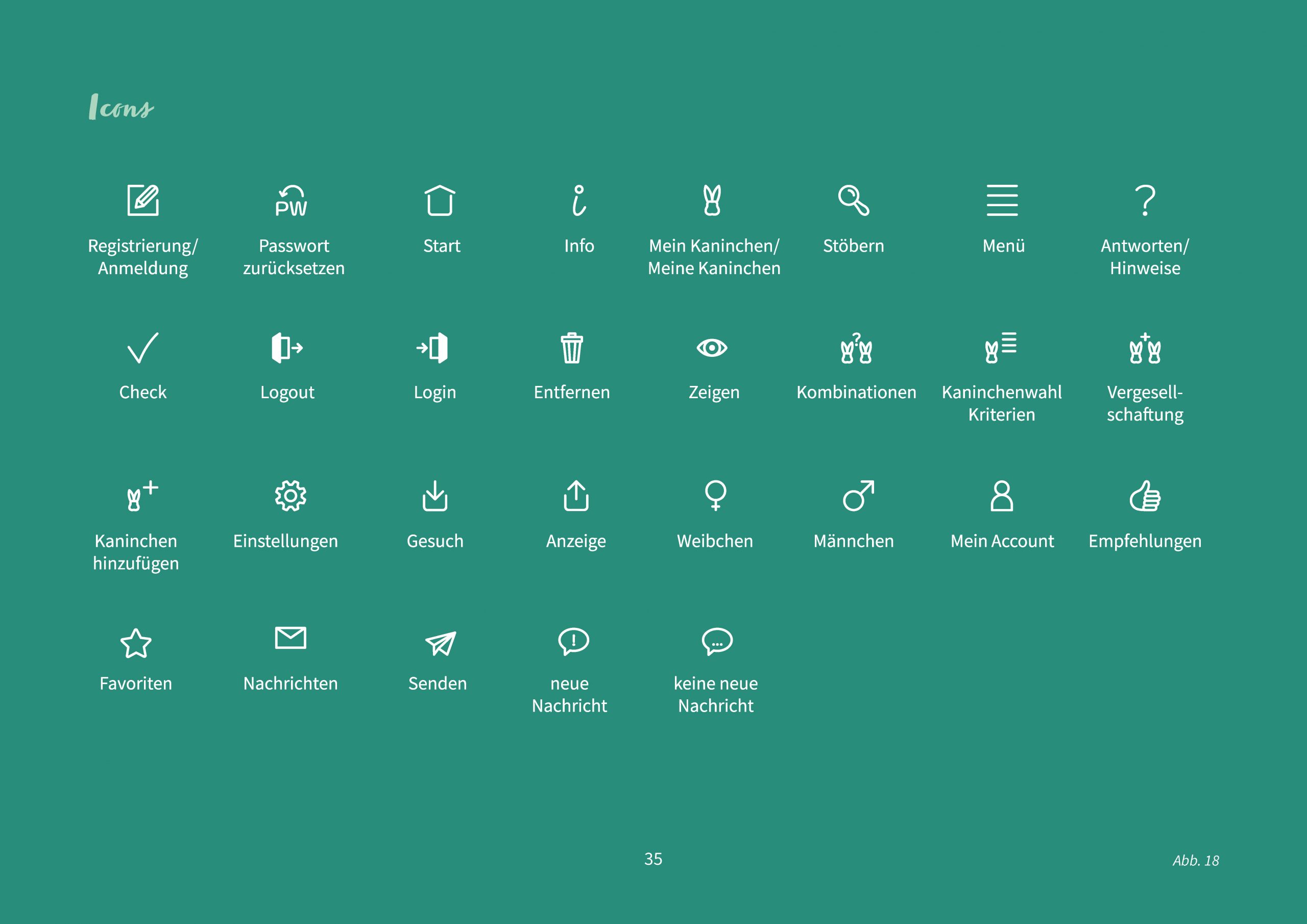The width and height of the screenshot is (1307, 924).
Task: Click the Weibchen female symbol icon
Action: click(716, 495)
